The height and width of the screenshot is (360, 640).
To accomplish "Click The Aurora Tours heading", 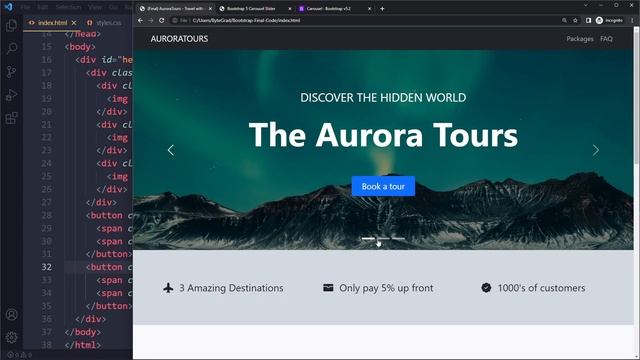I will point(383,135).
